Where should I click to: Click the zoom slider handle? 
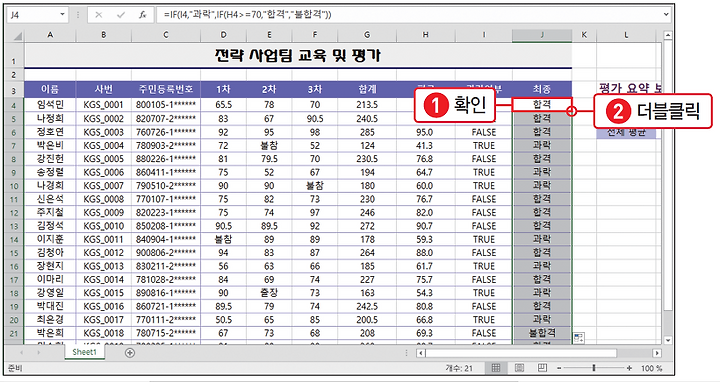tap(594, 368)
